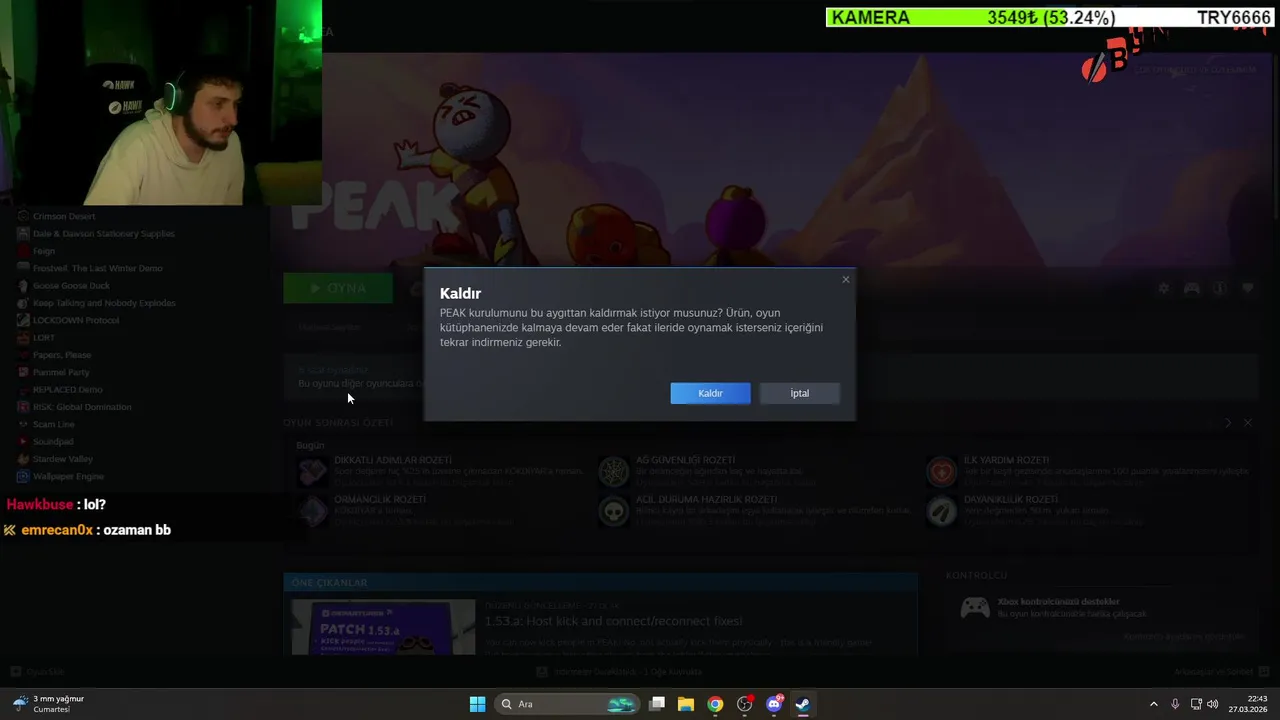1280x720 pixels.
Task: Select RISK: Global Domination entry
Action: 82,407
